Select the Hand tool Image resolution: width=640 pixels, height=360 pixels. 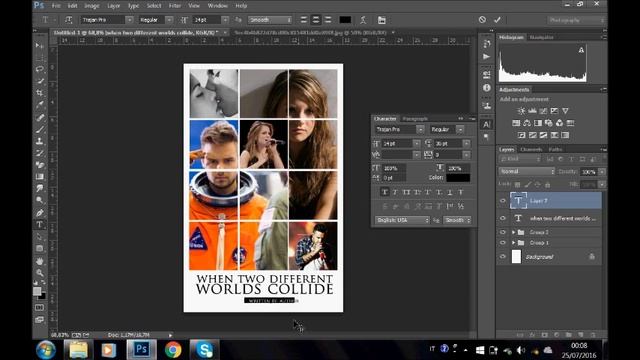[39, 261]
